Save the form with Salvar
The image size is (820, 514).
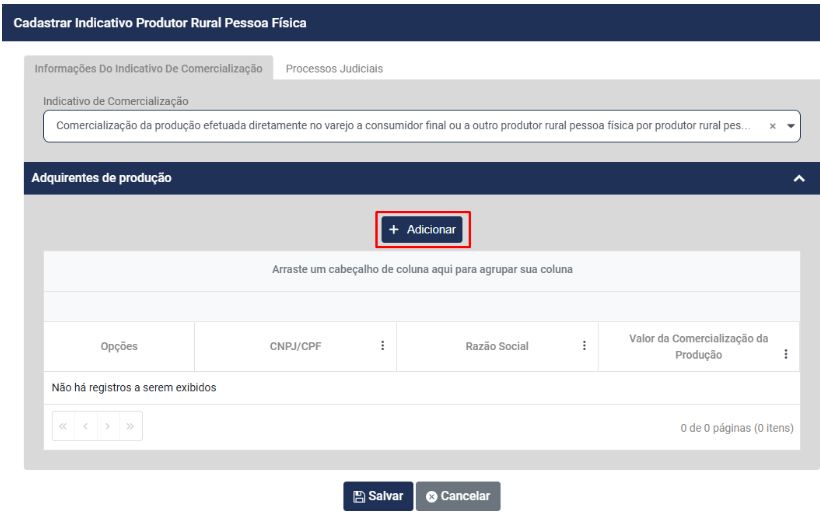click(378, 496)
